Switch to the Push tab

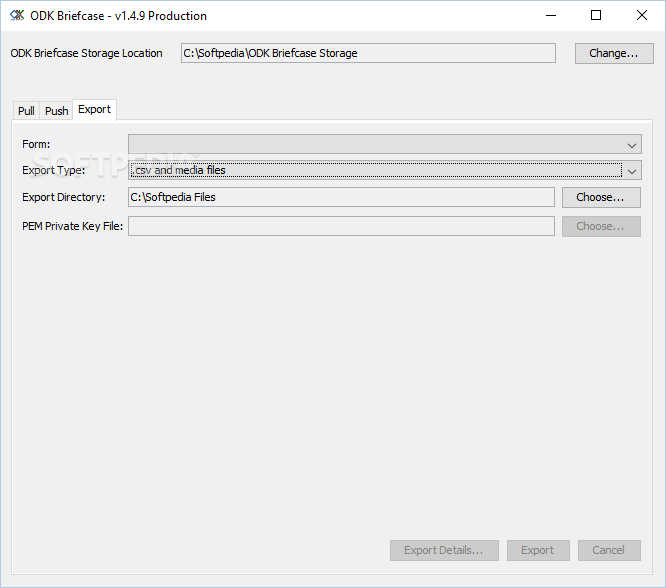[x=56, y=111]
